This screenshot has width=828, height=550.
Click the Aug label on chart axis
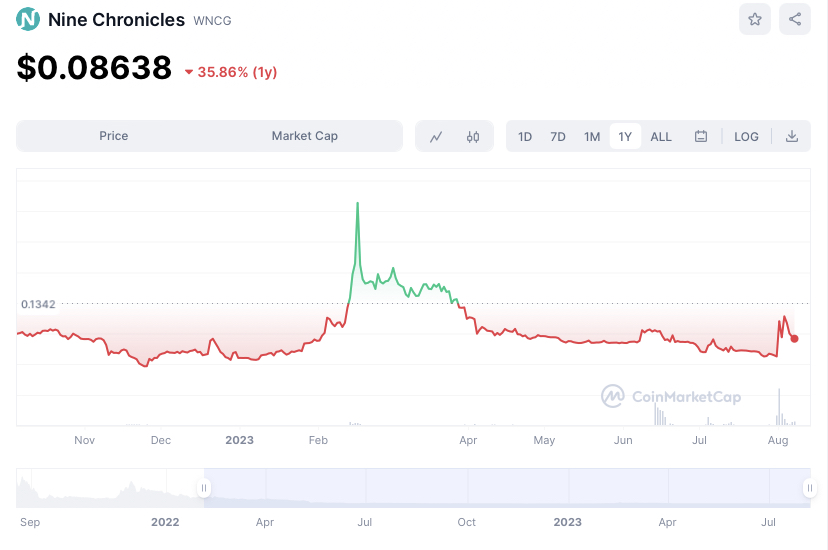click(x=778, y=440)
